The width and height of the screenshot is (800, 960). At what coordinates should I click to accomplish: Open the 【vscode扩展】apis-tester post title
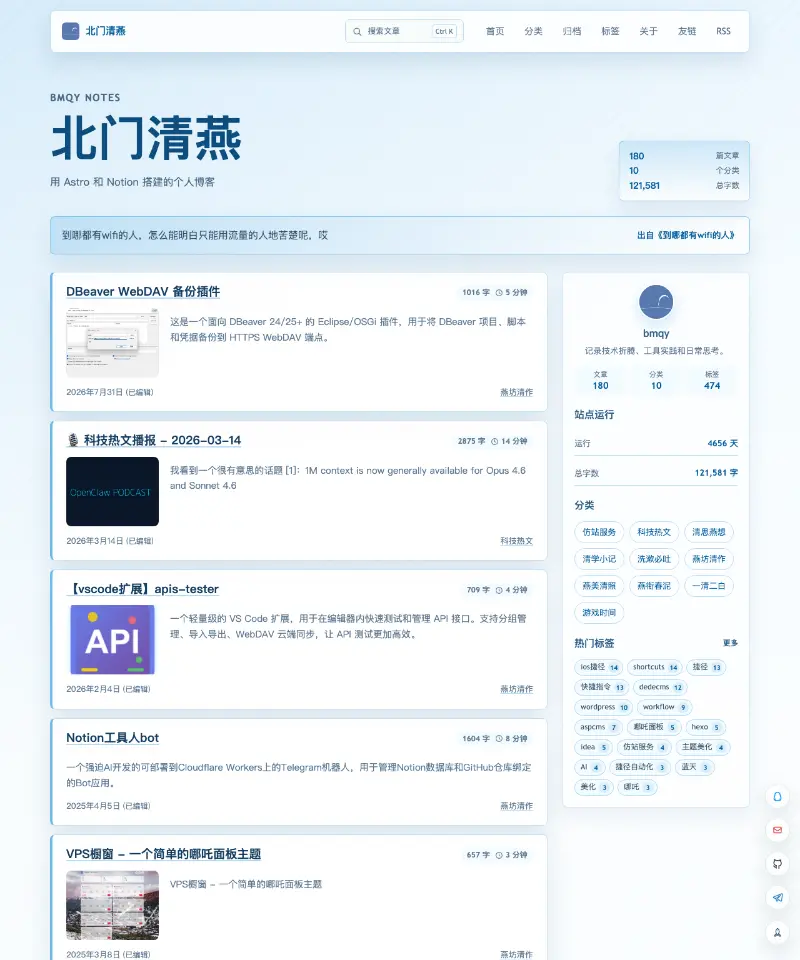pos(143,589)
